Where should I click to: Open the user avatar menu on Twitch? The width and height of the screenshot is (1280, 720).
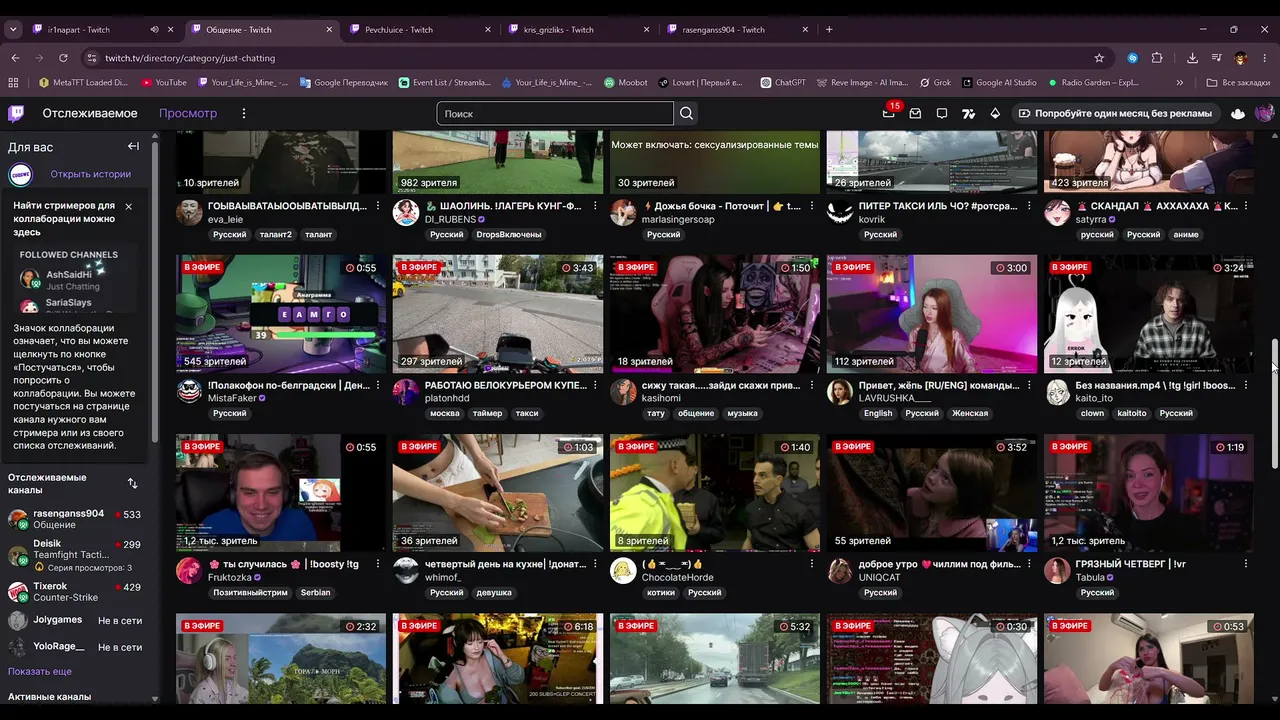pos(1265,114)
